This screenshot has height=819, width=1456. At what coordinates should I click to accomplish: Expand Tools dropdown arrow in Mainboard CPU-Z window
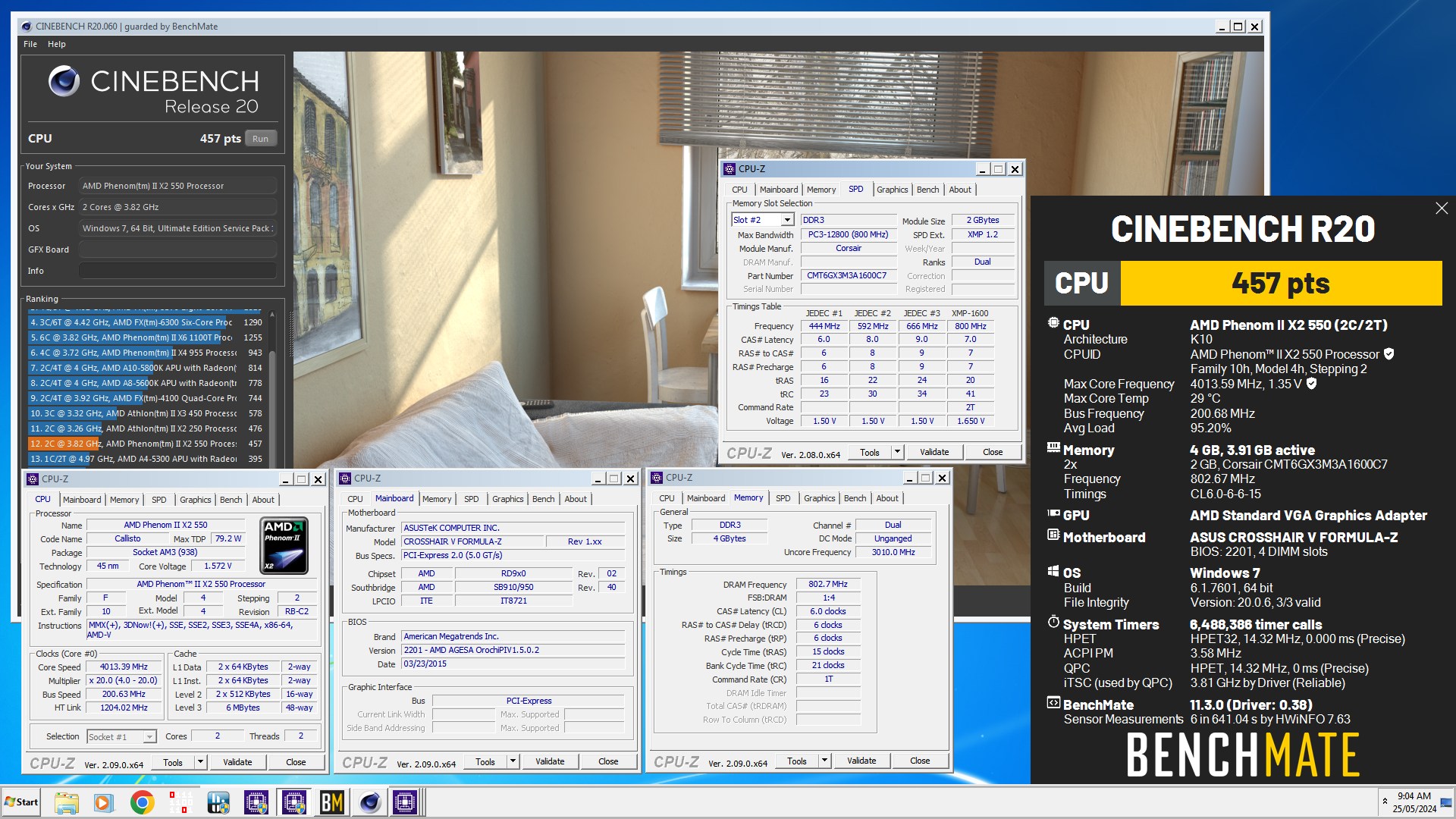(513, 761)
